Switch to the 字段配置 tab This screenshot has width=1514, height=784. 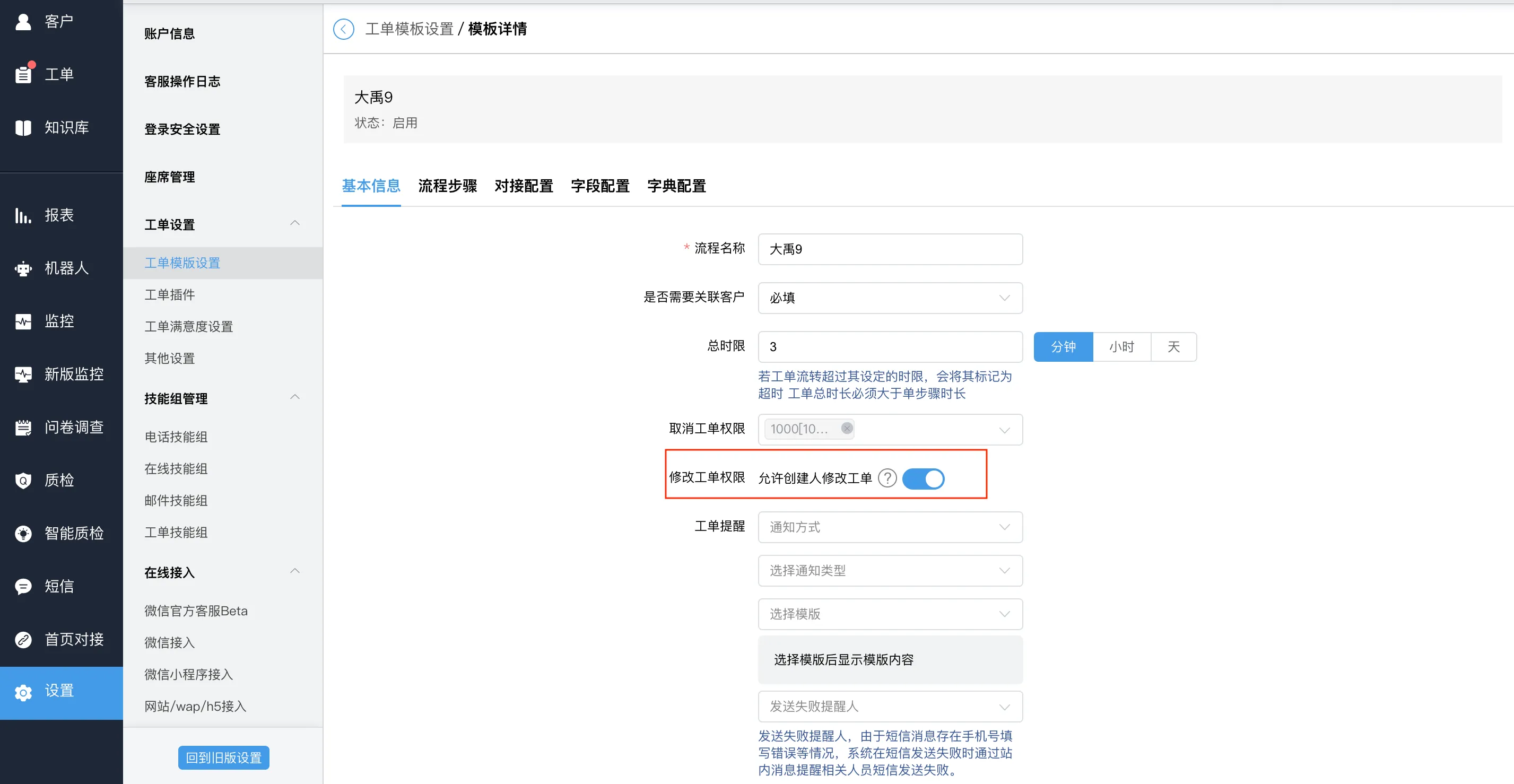tap(600, 186)
